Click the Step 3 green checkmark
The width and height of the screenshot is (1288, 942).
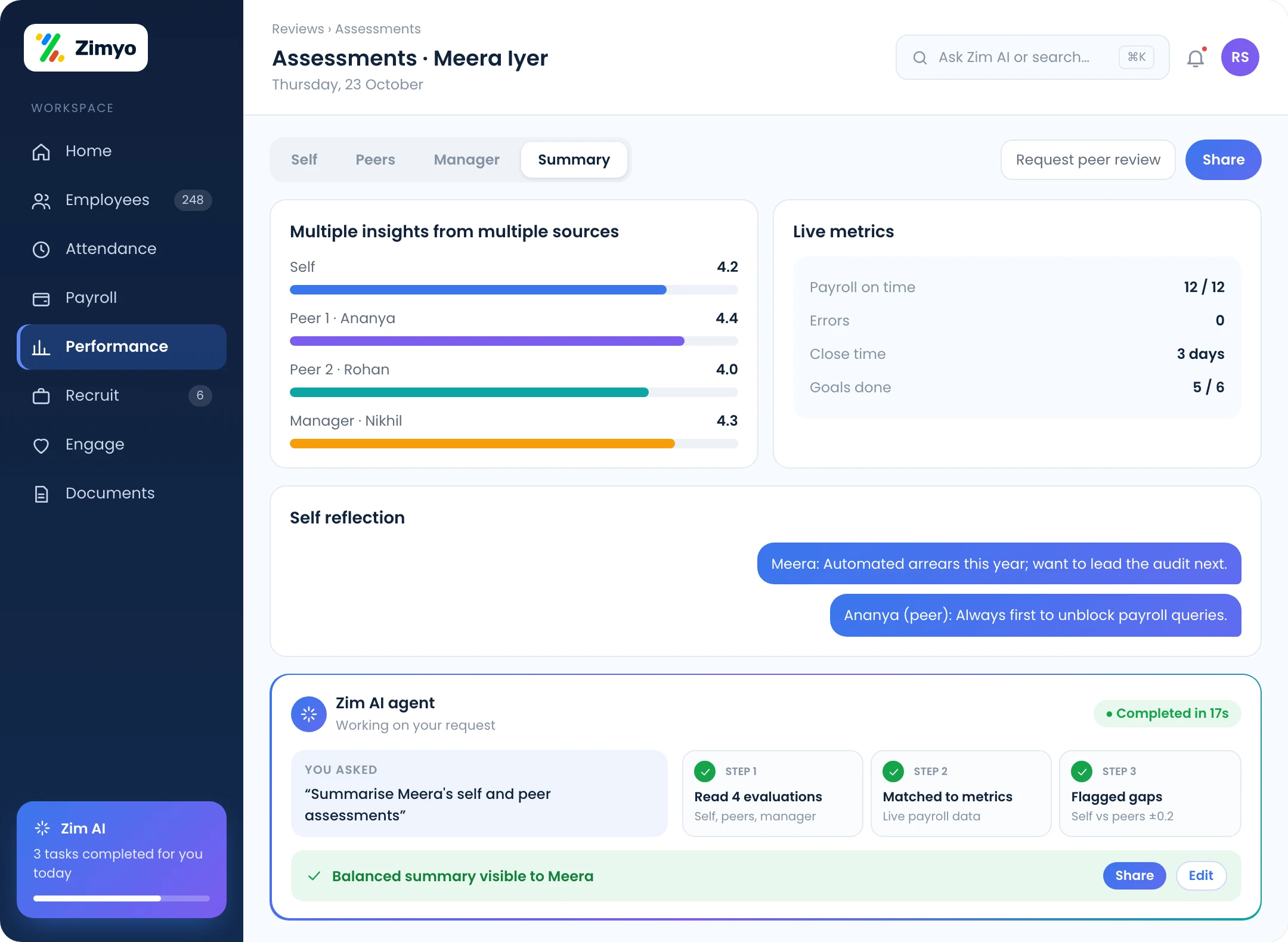pos(1082,771)
